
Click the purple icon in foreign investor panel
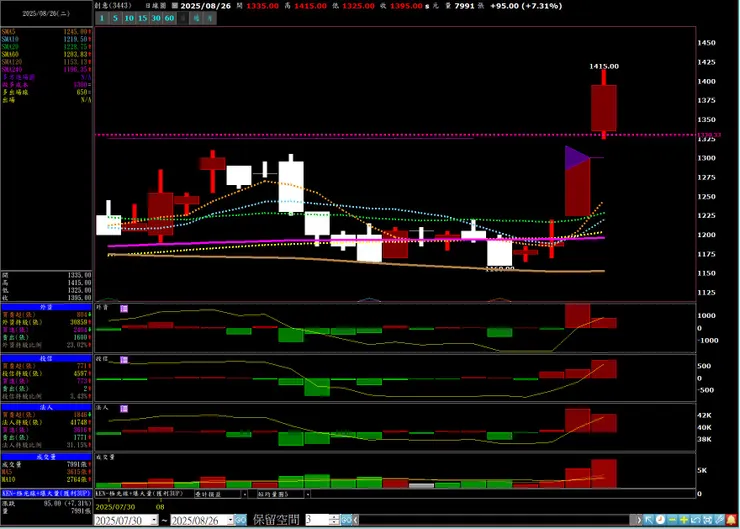pyautogui.click(x=124, y=309)
